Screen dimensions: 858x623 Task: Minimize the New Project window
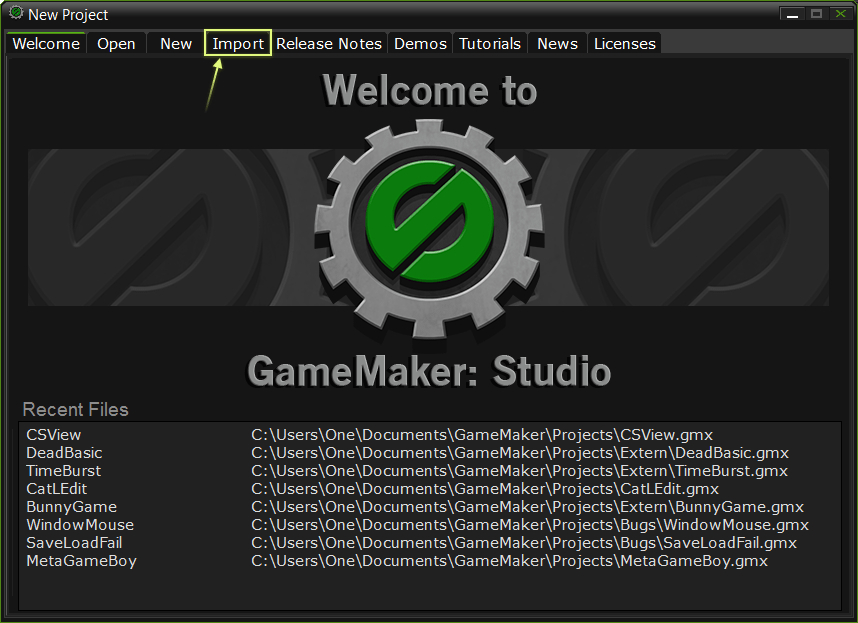[x=792, y=14]
